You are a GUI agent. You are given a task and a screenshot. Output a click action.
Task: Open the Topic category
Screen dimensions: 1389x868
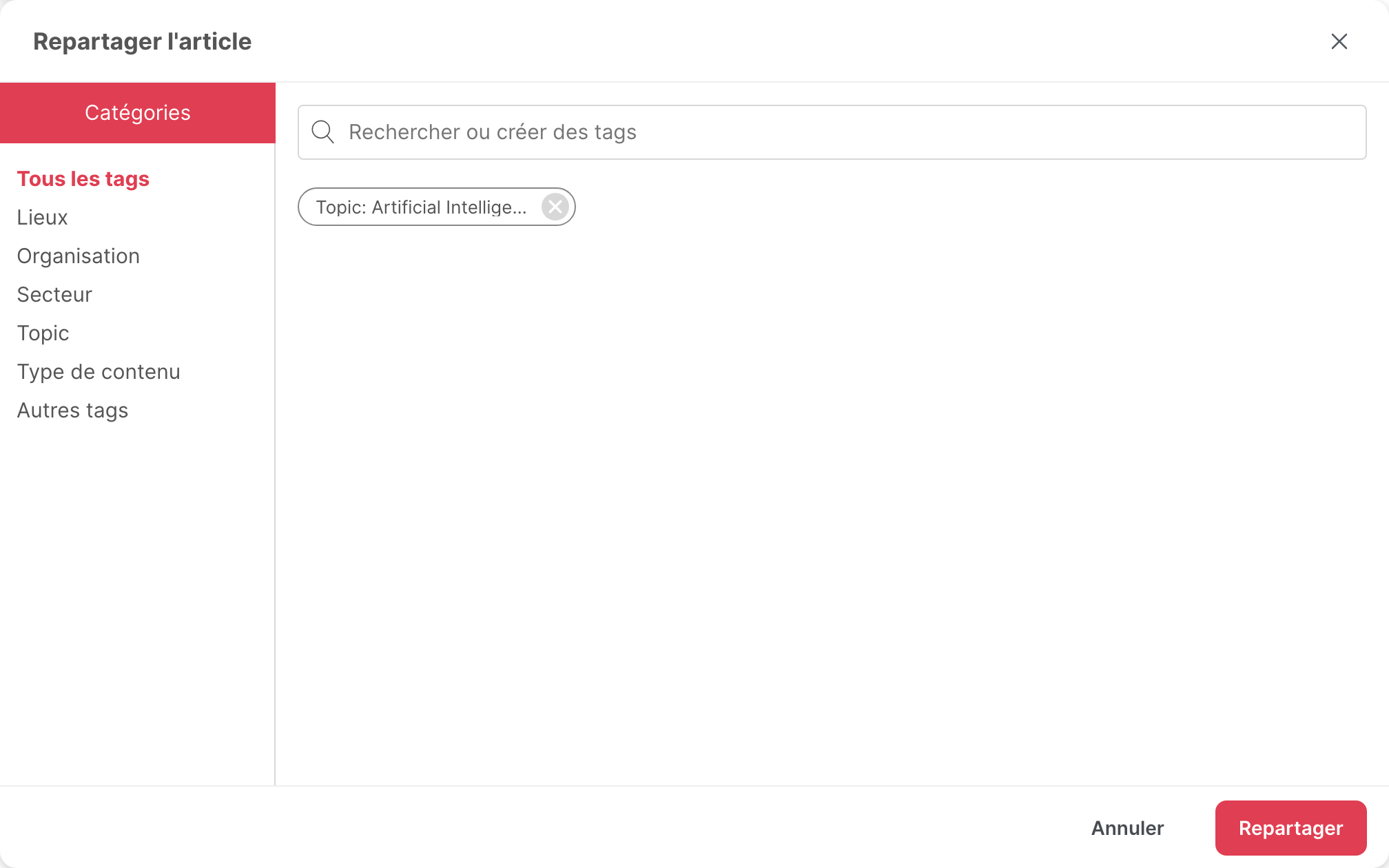coord(43,333)
